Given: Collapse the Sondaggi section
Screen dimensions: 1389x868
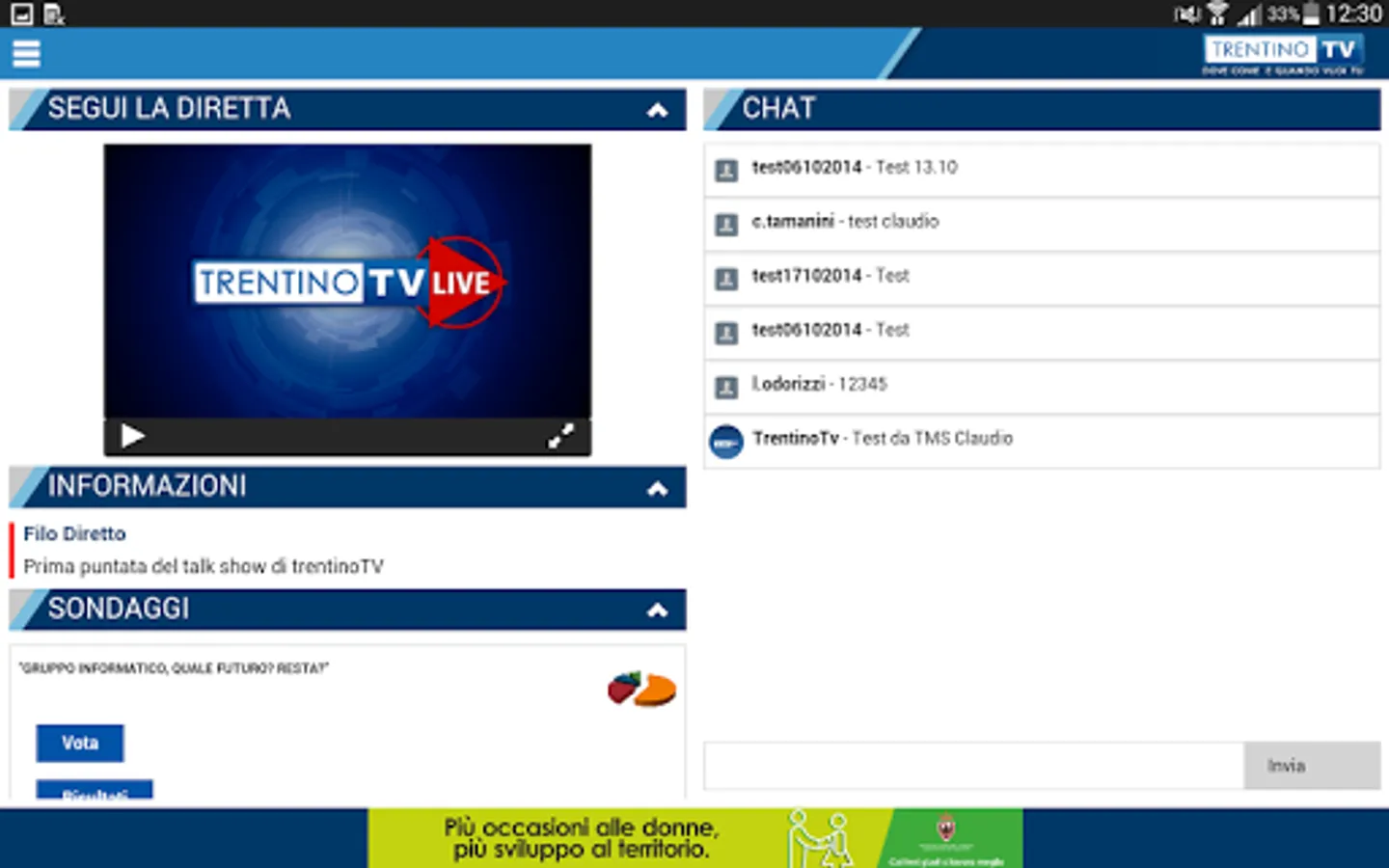Looking at the screenshot, I should (x=658, y=610).
